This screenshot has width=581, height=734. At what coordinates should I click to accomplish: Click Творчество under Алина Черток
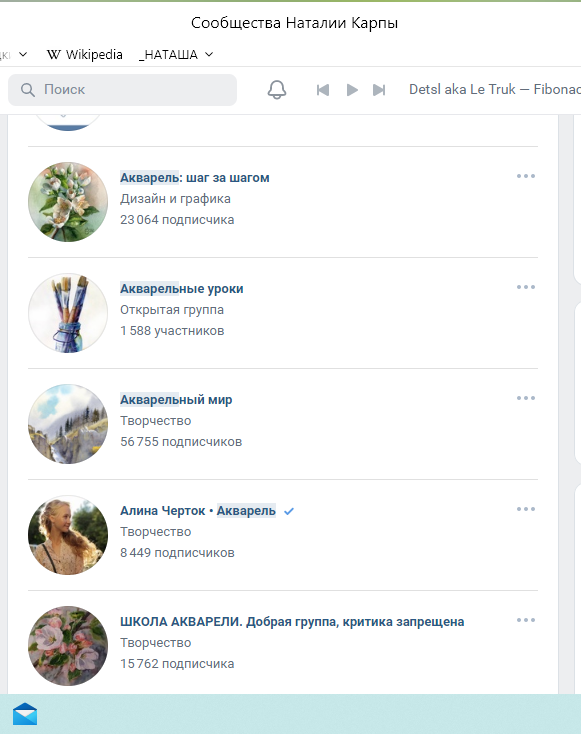(156, 532)
